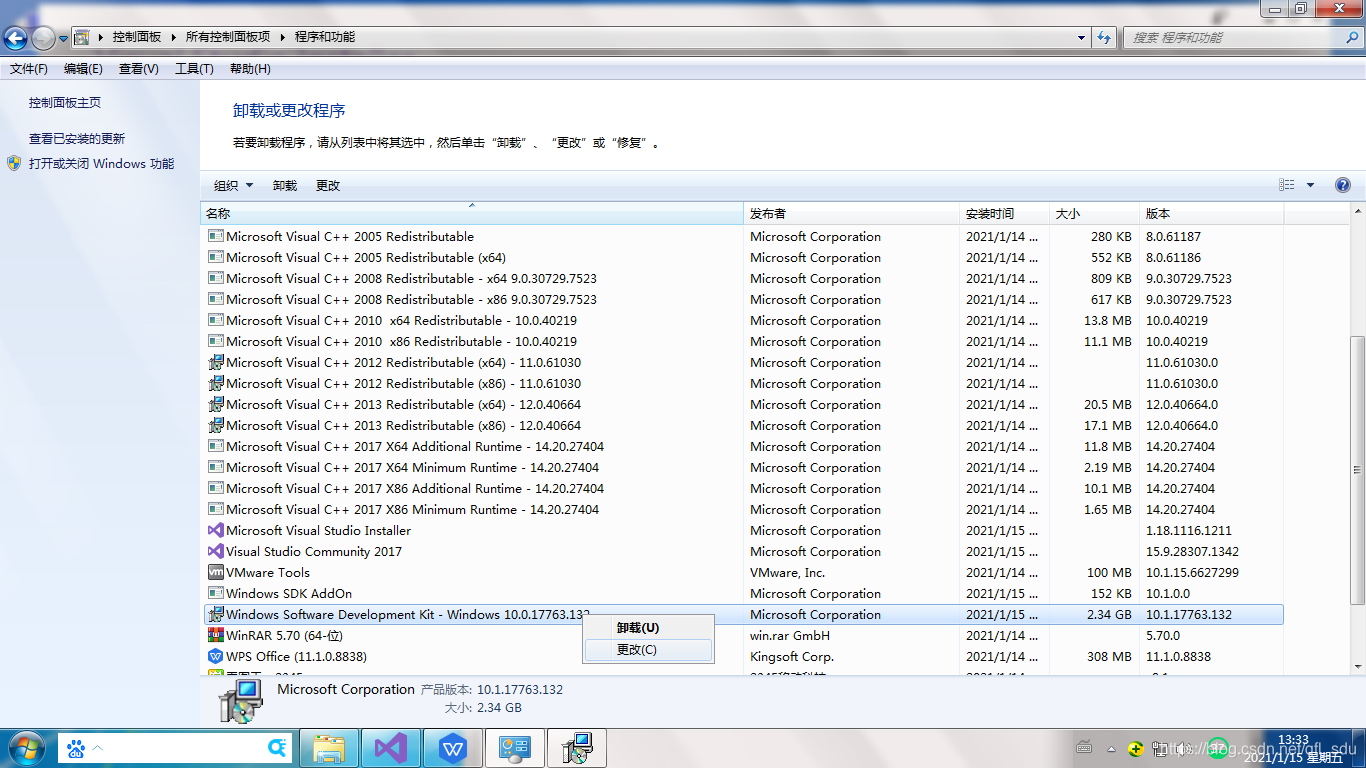Click the Kingsoft Corp. publisher cell
The width and height of the screenshot is (1366, 768).
point(792,656)
